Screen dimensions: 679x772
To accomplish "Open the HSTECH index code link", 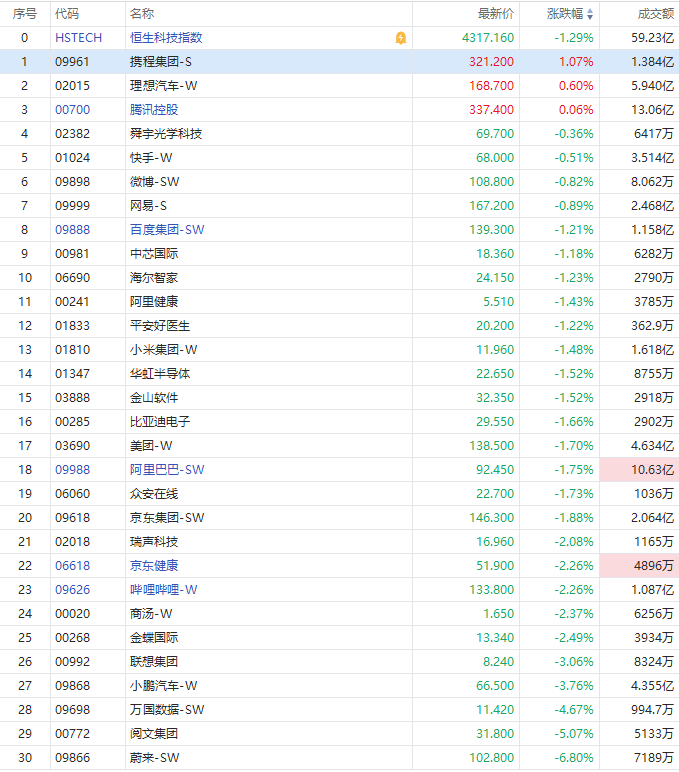I will (78, 38).
